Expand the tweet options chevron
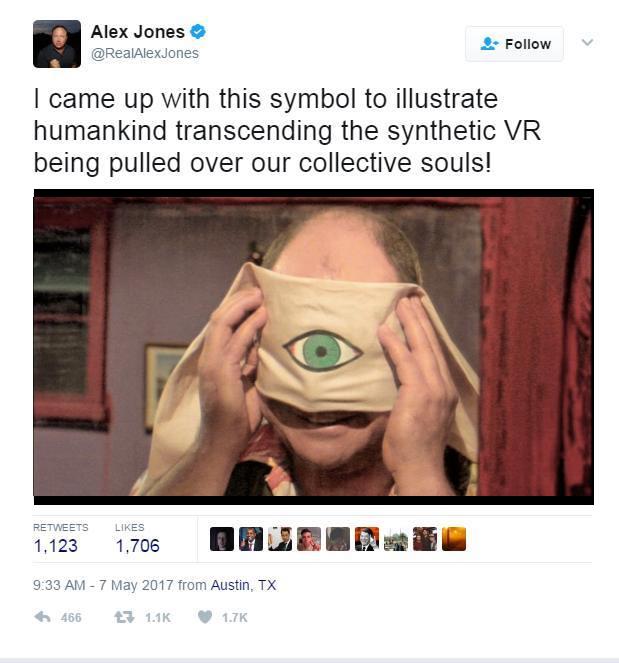This screenshot has height=663, width=619. tap(587, 42)
